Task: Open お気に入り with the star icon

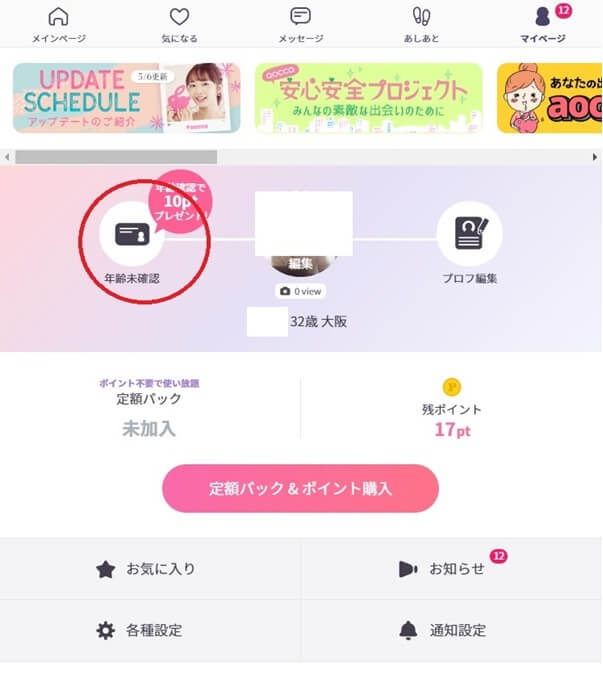Action: pyautogui.click(x=150, y=569)
